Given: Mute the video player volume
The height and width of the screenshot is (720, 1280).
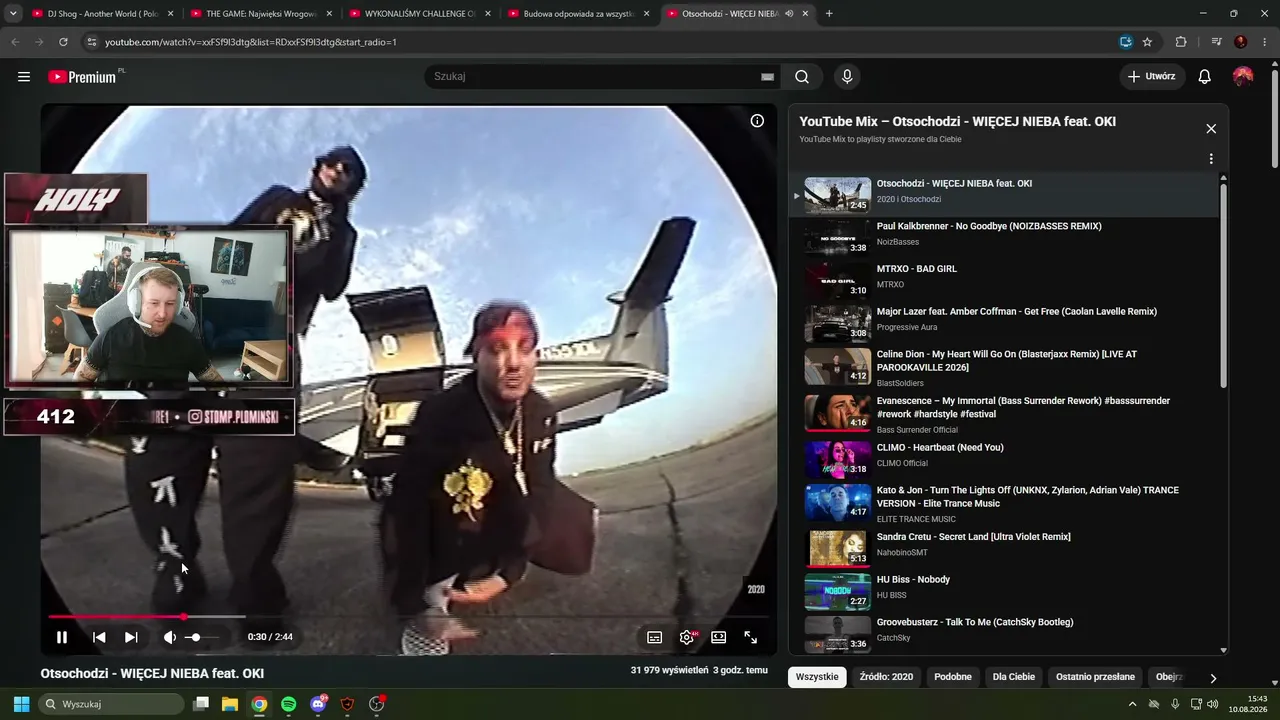Looking at the screenshot, I should [x=170, y=637].
